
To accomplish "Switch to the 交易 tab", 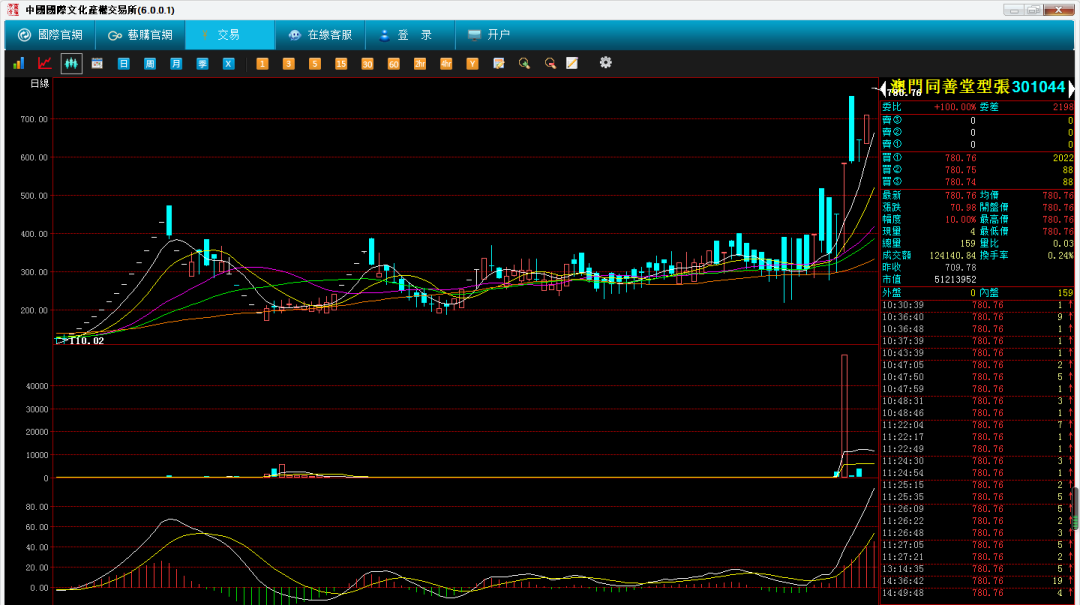I will pos(230,34).
